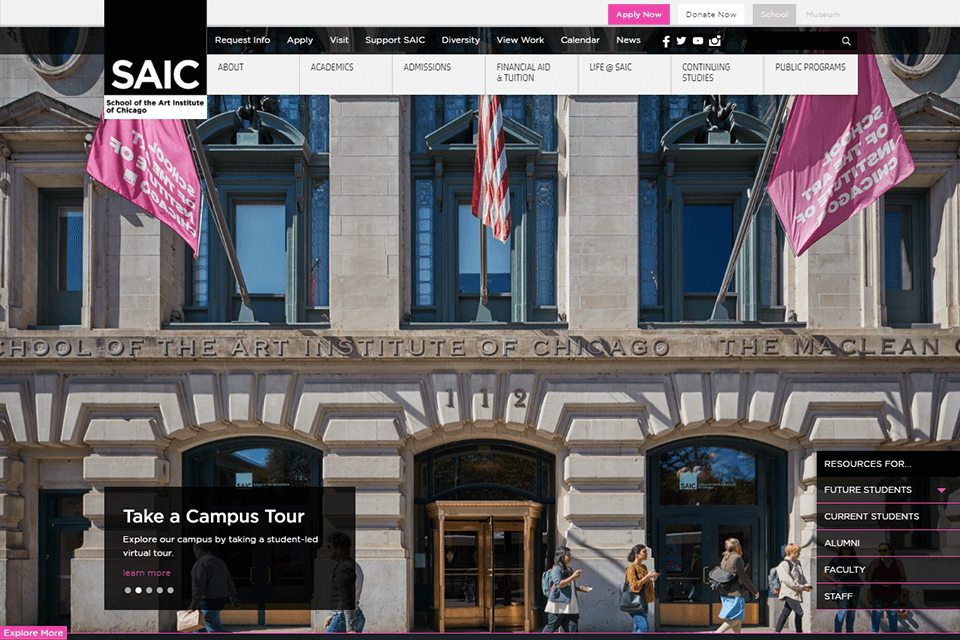
Task: Switch to the School tab
Action: (x=774, y=14)
